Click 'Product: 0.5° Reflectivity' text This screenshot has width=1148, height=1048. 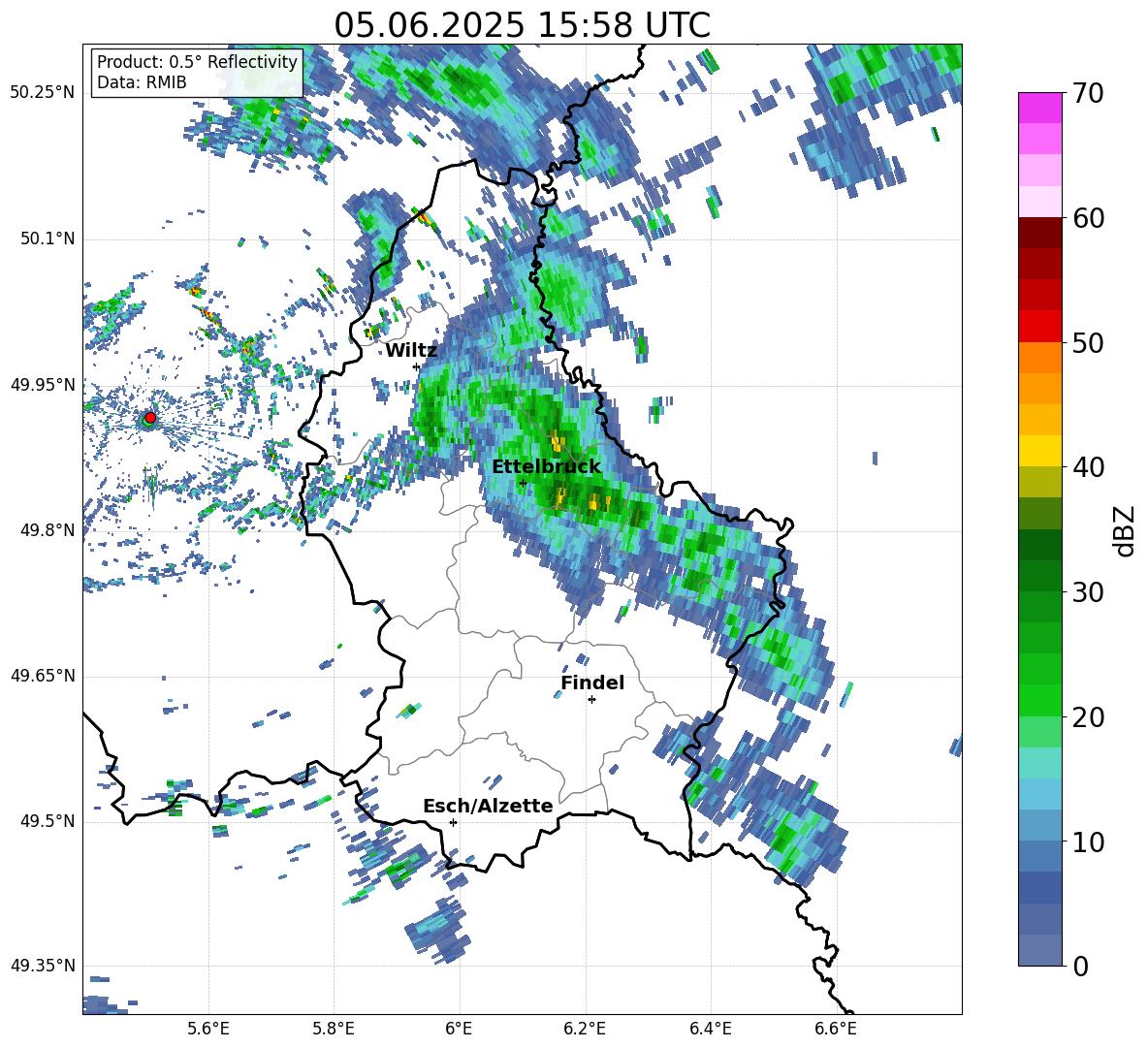[x=197, y=61]
